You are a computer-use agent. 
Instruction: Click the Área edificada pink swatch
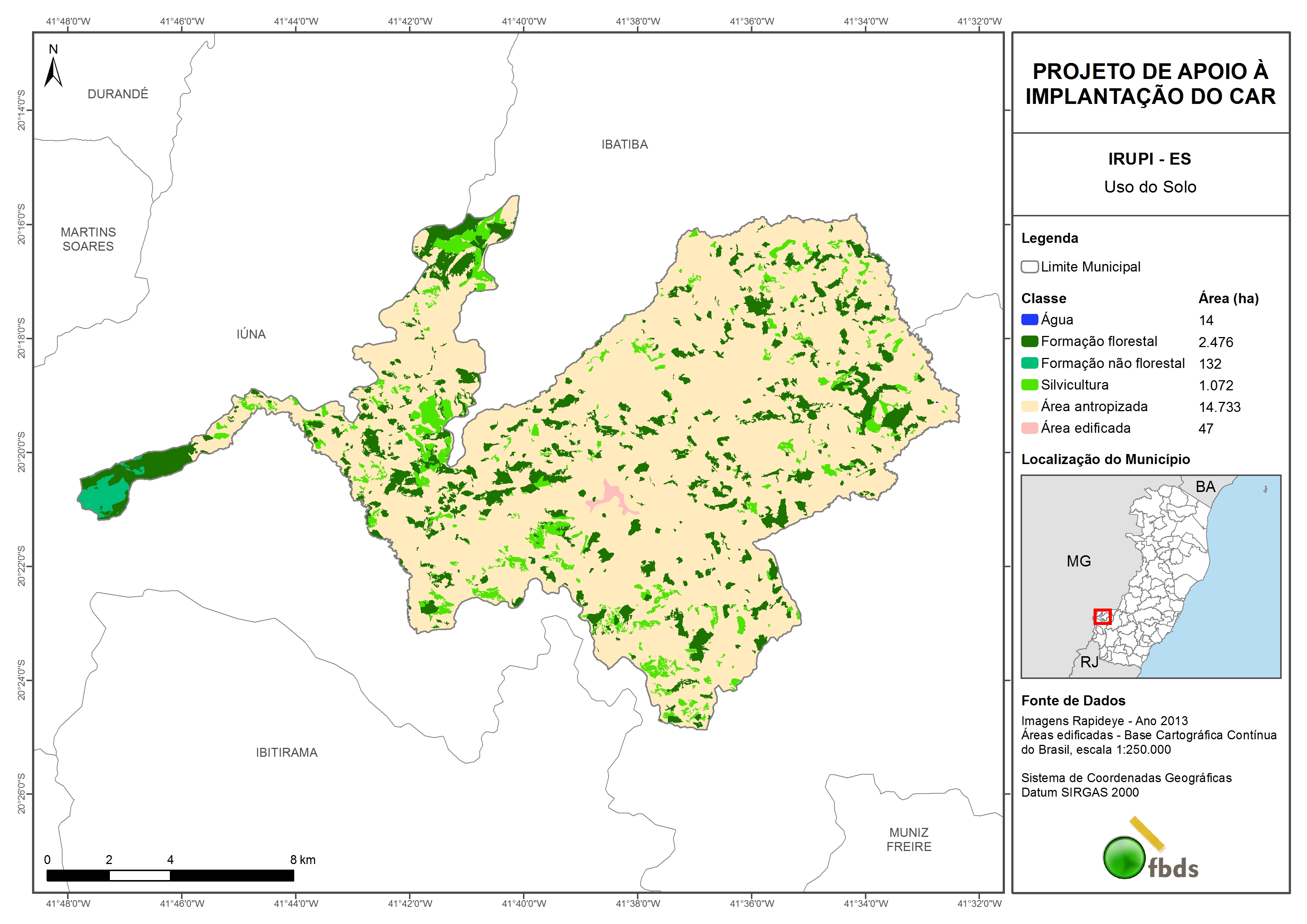[1029, 428]
